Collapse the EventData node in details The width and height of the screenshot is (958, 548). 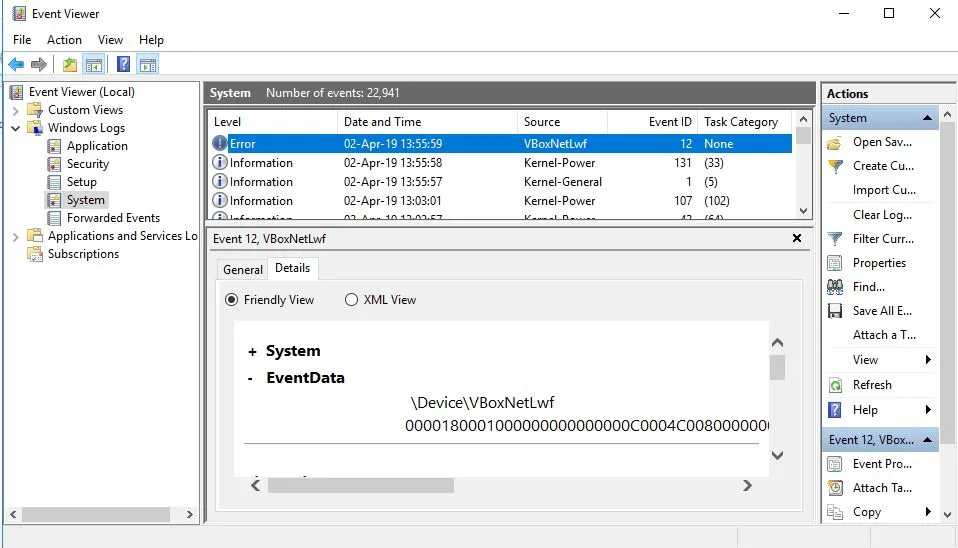tap(250, 379)
